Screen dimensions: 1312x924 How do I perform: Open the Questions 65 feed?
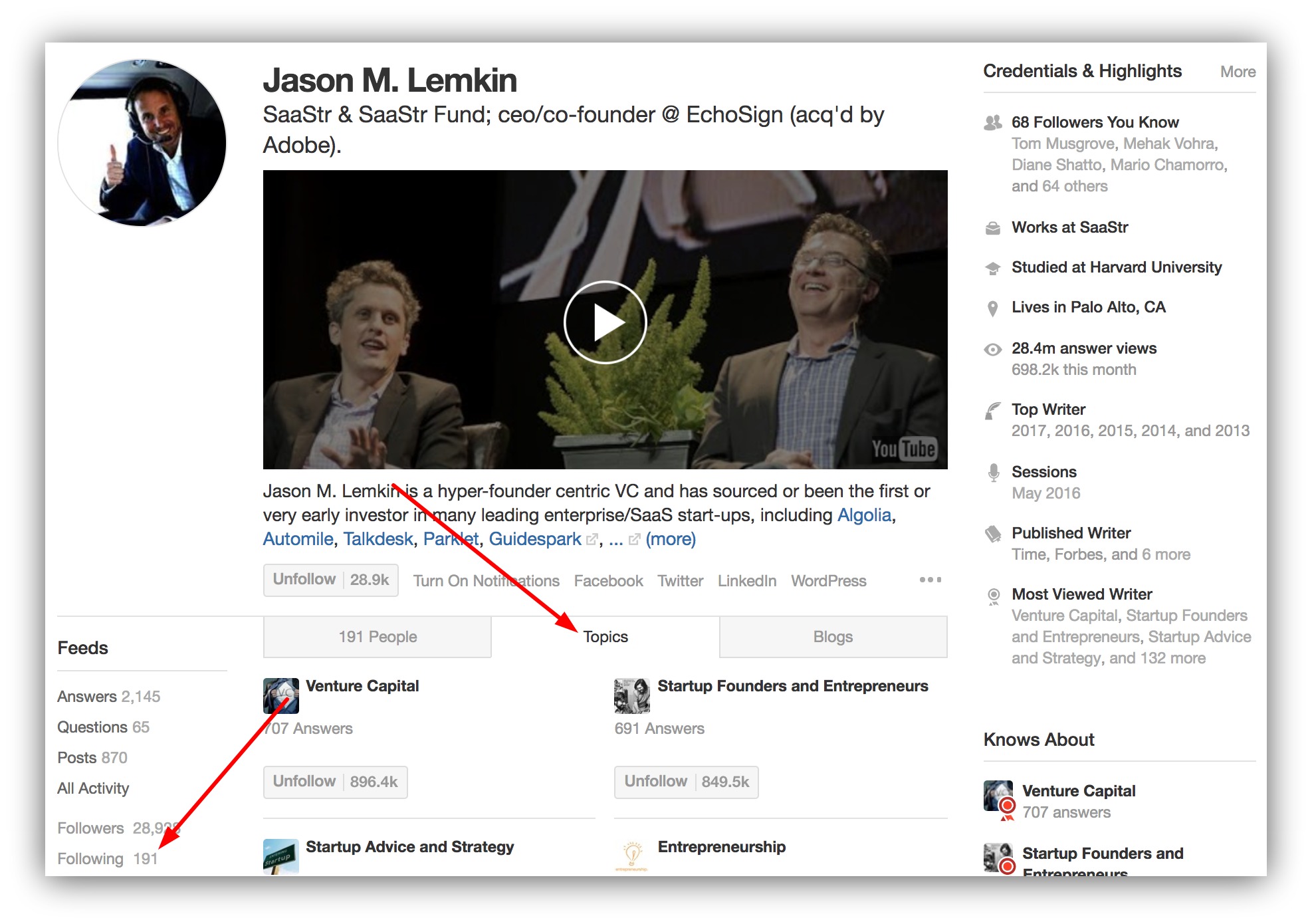(104, 727)
